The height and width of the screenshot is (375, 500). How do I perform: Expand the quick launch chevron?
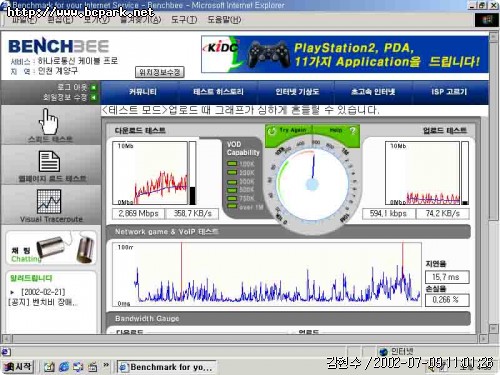(x=106, y=365)
